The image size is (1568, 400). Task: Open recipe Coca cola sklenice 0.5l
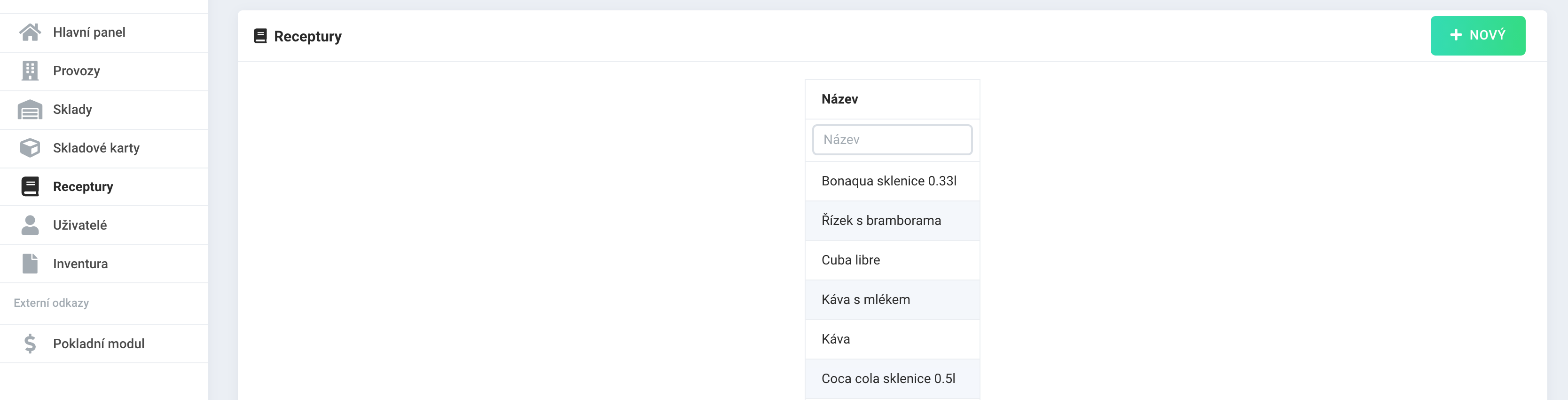tap(893, 379)
